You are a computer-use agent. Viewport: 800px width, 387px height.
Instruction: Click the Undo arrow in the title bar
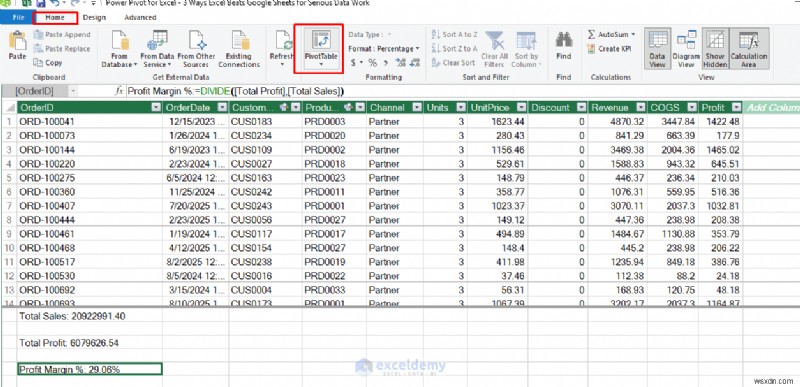tap(55, 3)
